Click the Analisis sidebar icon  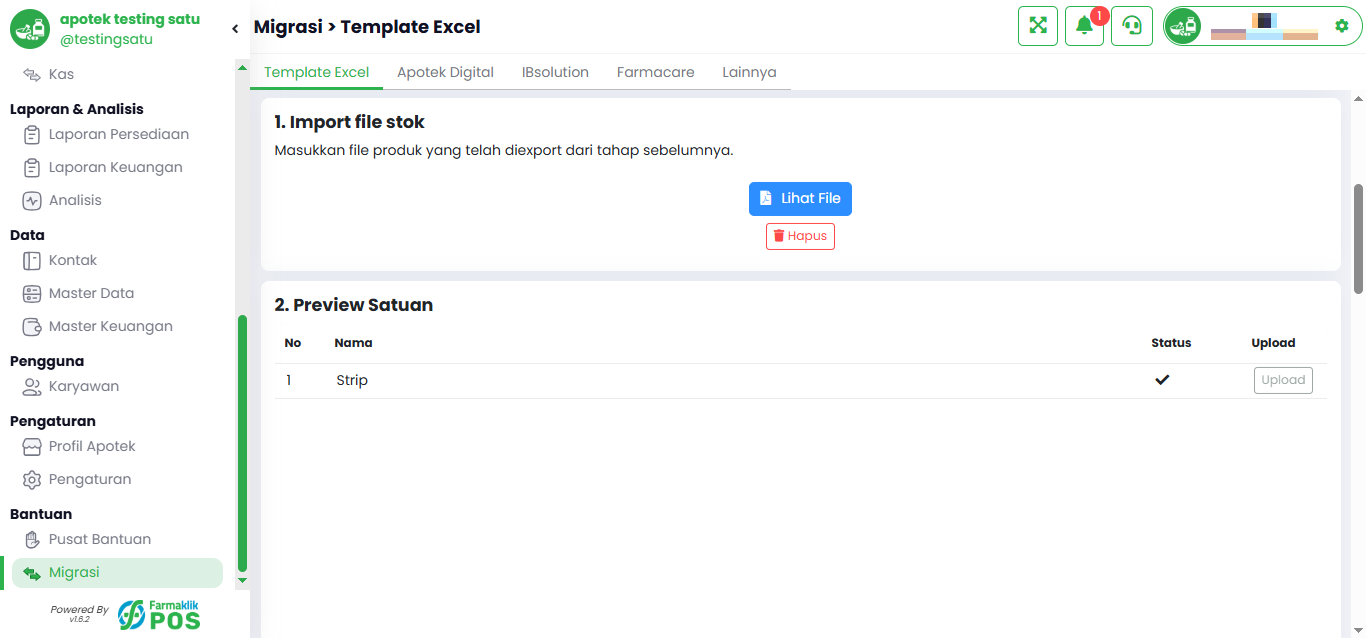[32, 200]
